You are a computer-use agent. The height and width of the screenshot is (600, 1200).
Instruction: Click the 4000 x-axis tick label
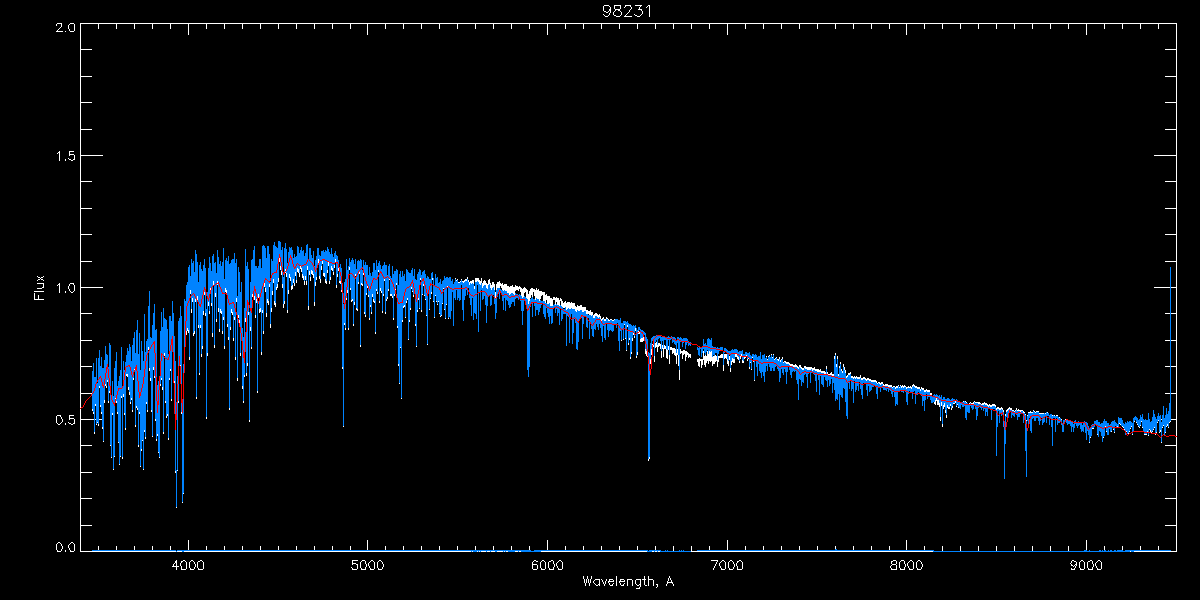tap(188, 565)
